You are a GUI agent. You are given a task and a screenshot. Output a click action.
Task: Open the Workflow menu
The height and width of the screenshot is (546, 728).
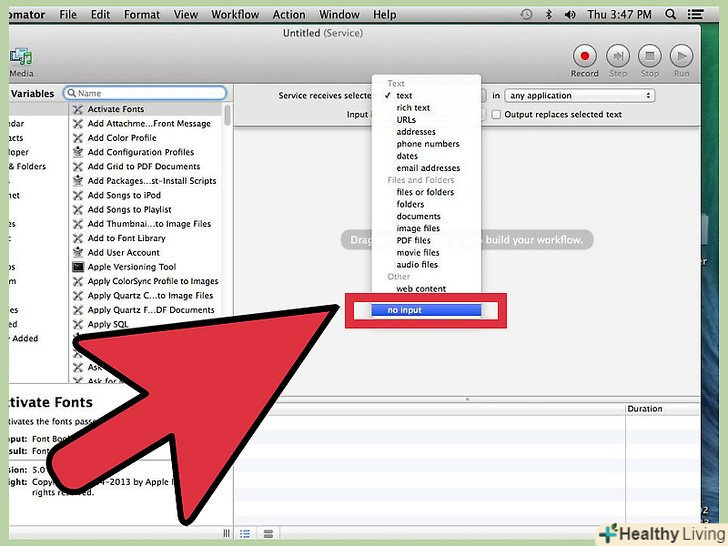click(x=235, y=15)
